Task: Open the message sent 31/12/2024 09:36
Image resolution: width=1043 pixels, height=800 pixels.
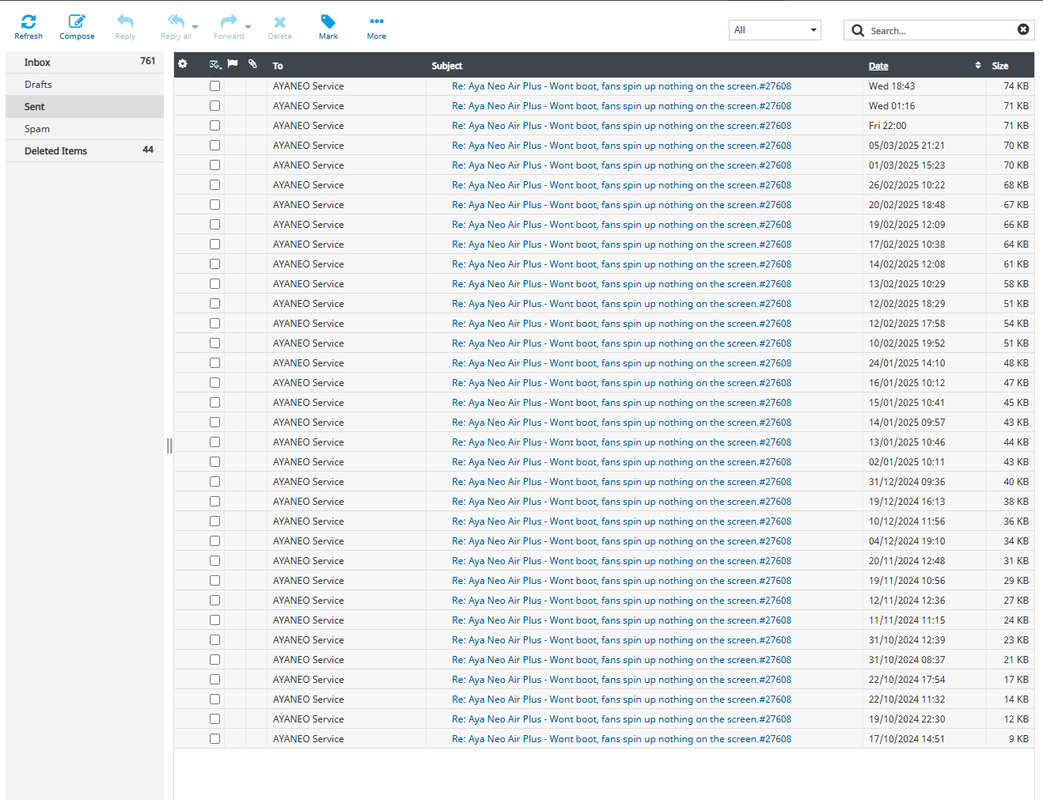Action: 621,481
